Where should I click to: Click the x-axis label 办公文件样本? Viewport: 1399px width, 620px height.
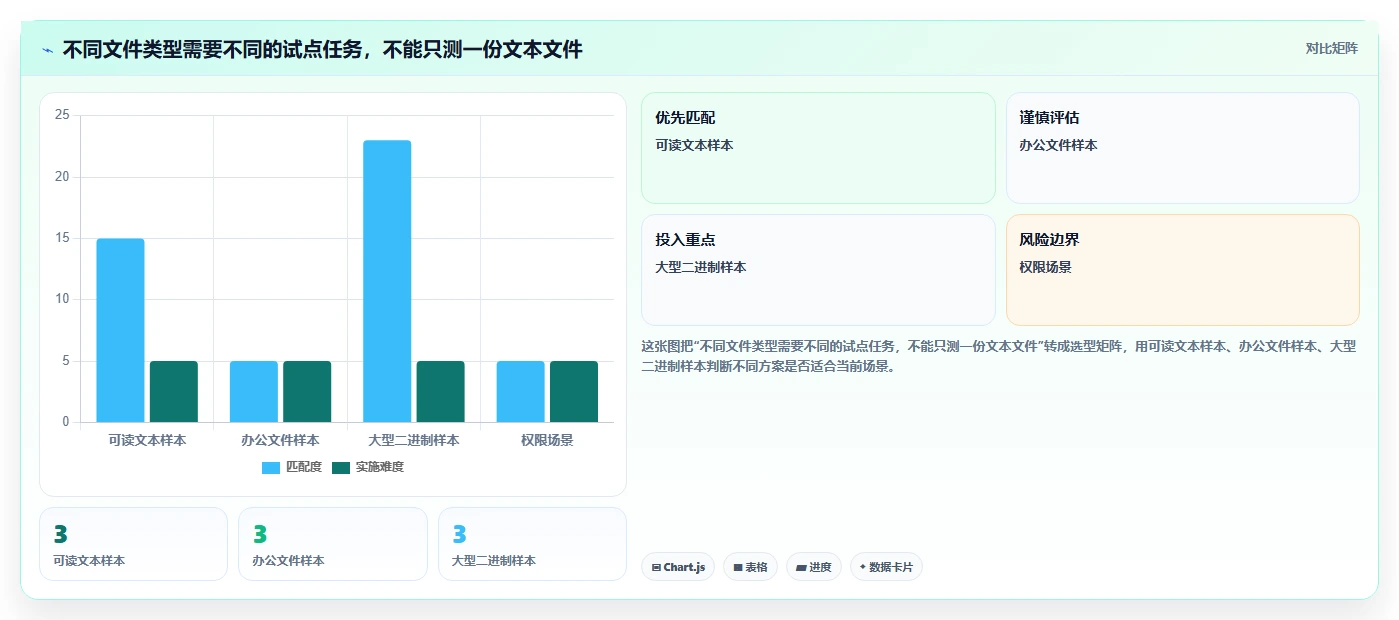point(280,440)
